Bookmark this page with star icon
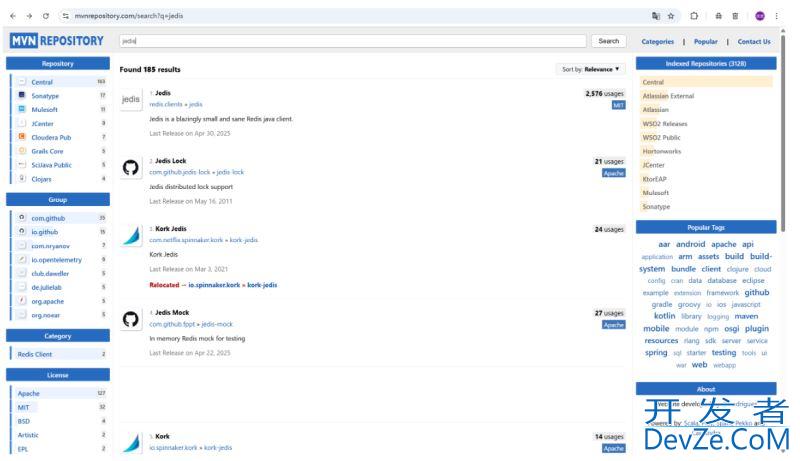The width and height of the screenshot is (800, 461). [x=671, y=16]
